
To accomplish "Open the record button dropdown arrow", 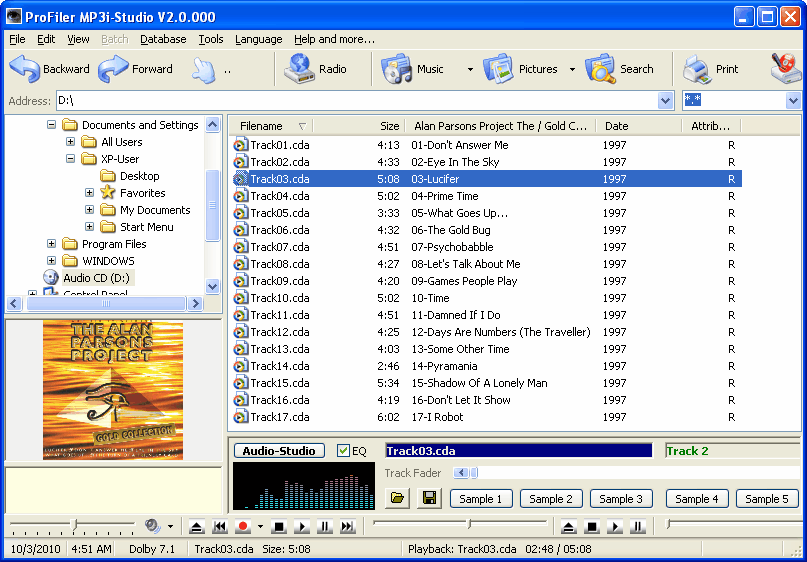I will point(260,526).
